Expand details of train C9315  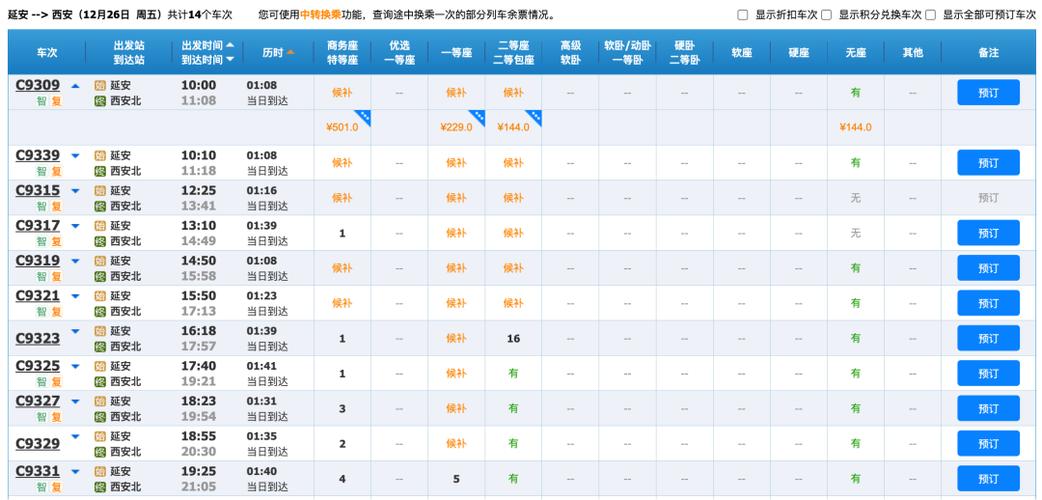pos(75,191)
